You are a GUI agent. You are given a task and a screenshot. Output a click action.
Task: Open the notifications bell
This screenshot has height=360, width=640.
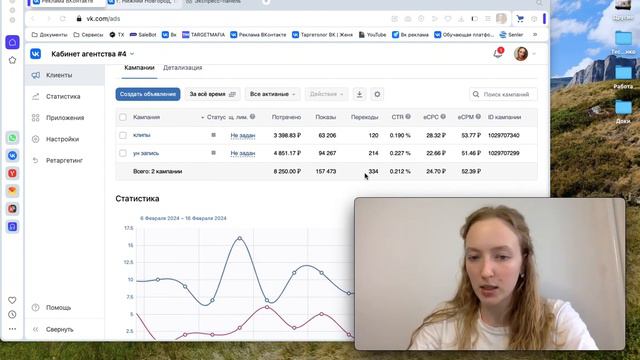498,53
